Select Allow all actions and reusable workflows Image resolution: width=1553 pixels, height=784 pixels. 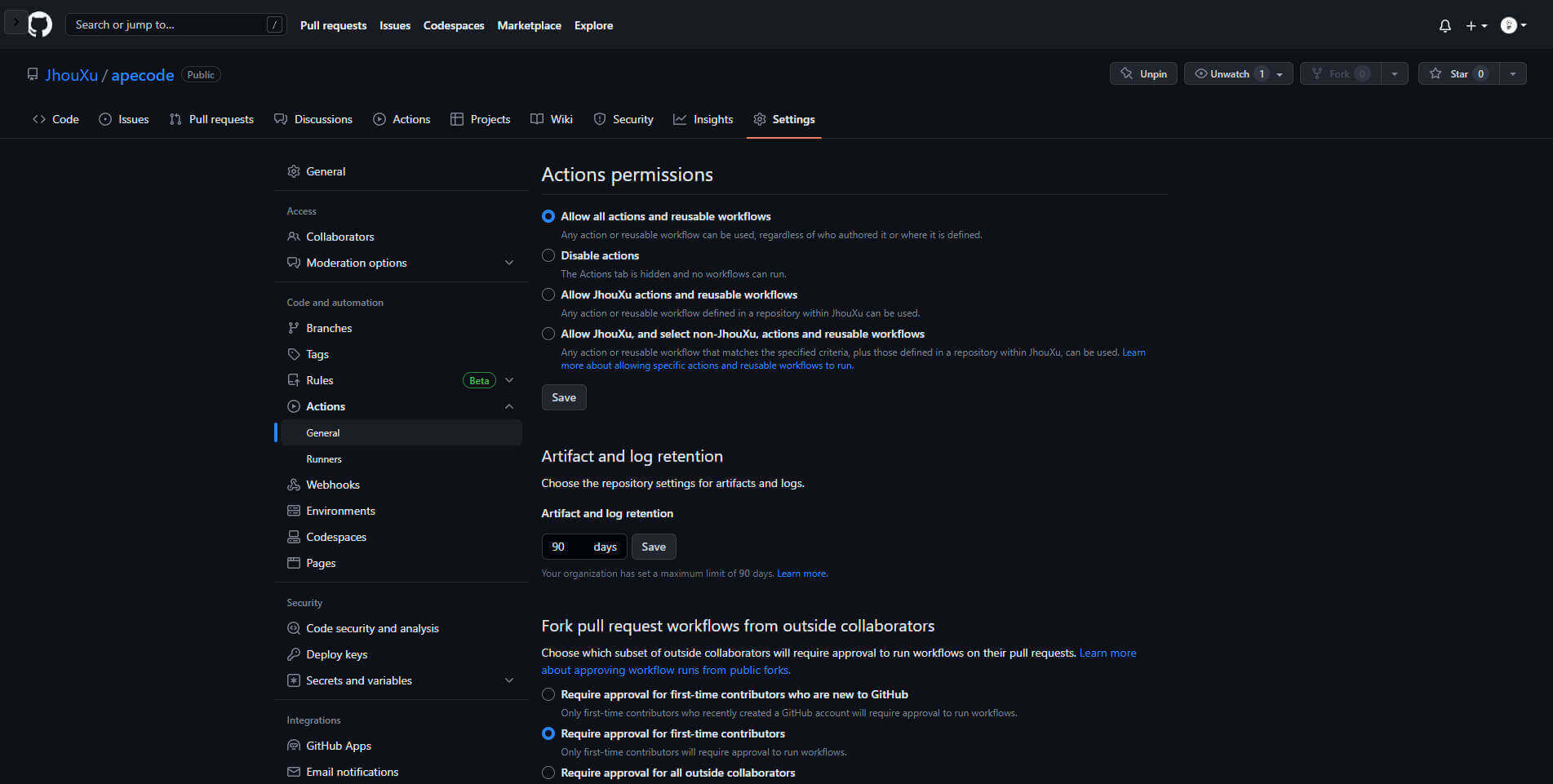pos(548,216)
